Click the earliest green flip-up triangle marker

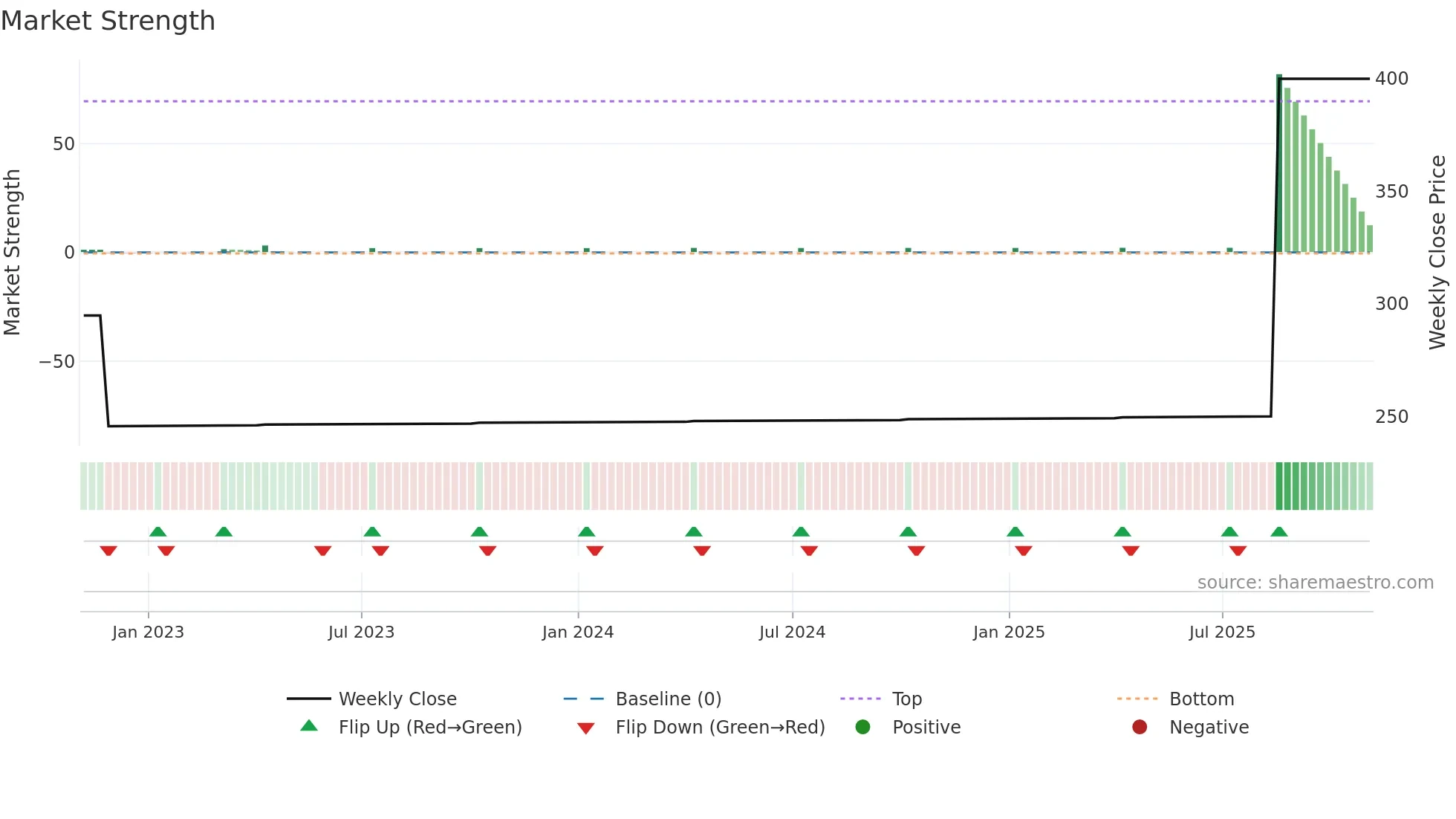(x=157, y=531)
